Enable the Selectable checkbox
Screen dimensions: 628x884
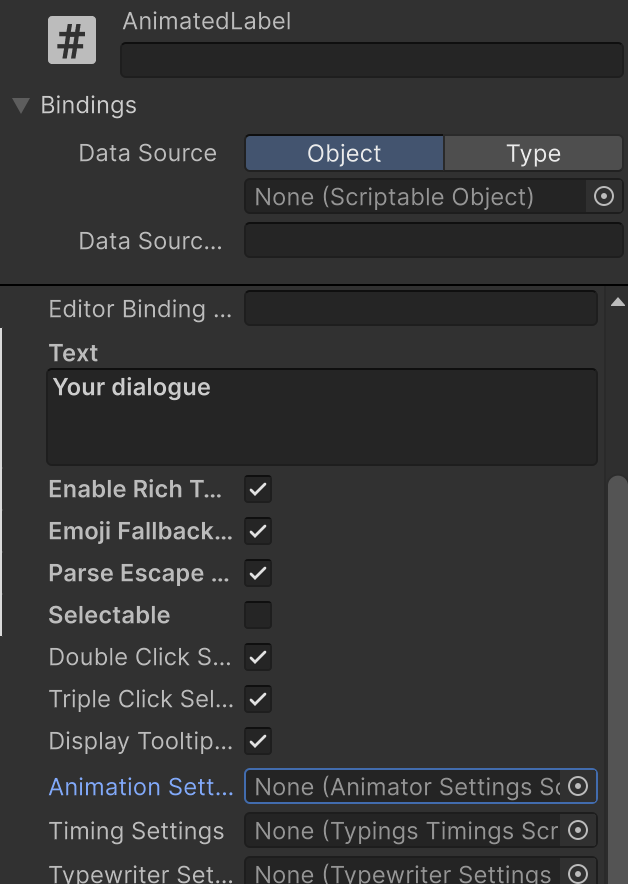258,615
